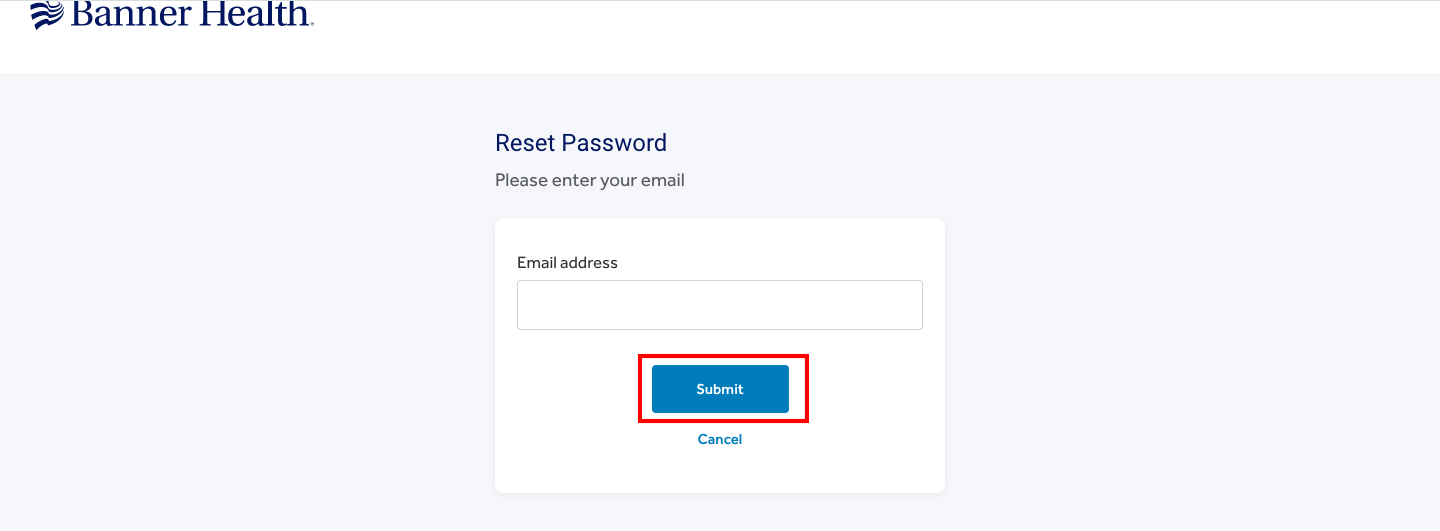Click the Email address field label
The width and height of the screenshot is (1440, 531).
pos(567,263)
